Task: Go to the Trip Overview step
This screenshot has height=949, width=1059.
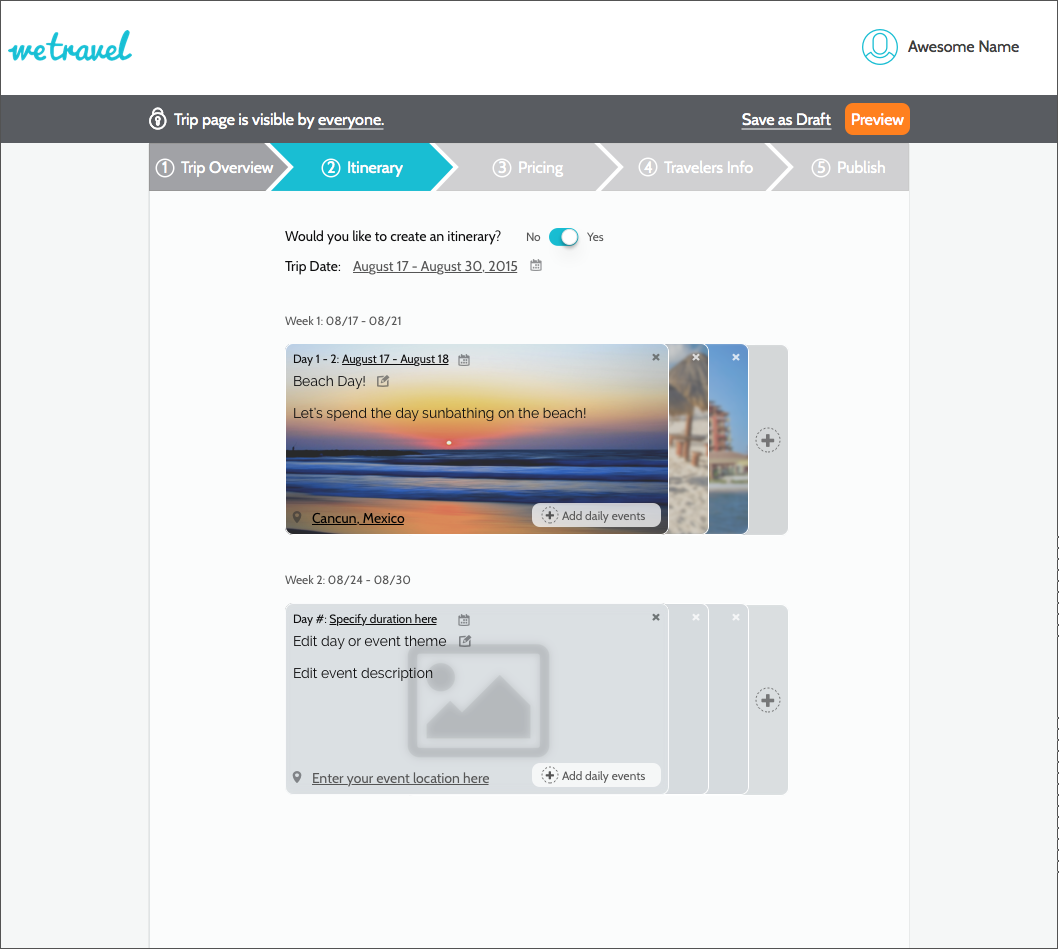Action: (215, 168)
